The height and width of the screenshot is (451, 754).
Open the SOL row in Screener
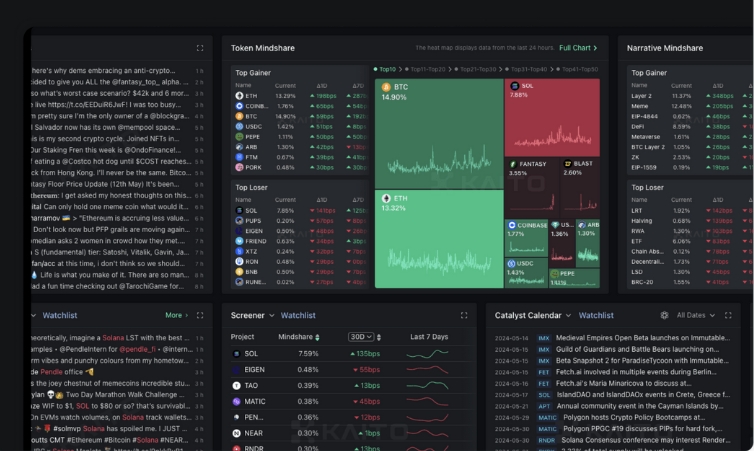click(x=350, y=354)
